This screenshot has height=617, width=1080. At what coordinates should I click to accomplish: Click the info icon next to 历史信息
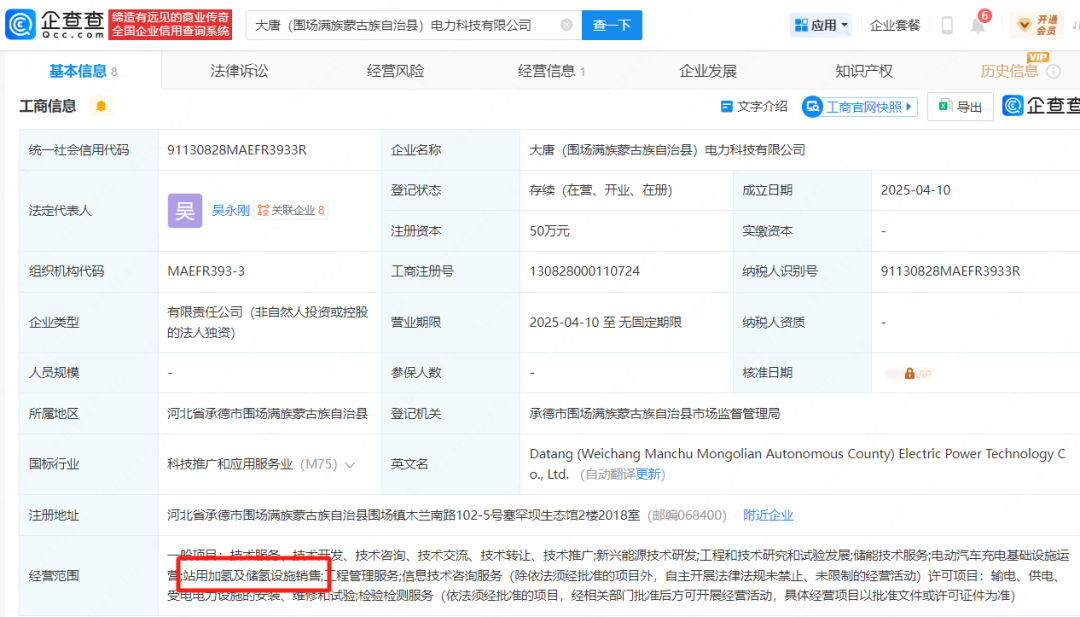[1053, 71]
